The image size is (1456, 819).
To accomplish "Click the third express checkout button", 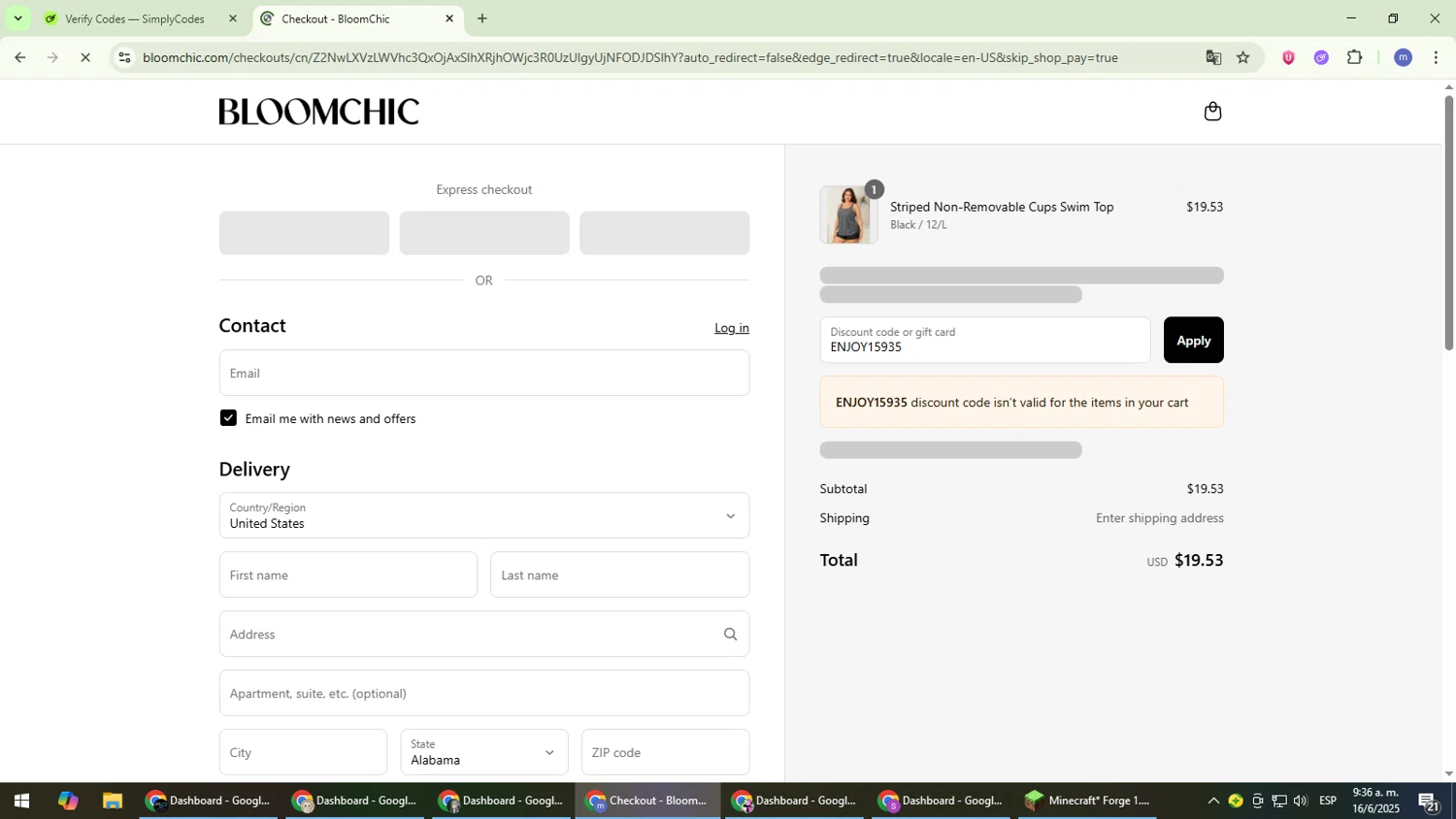I will point(664,233).
